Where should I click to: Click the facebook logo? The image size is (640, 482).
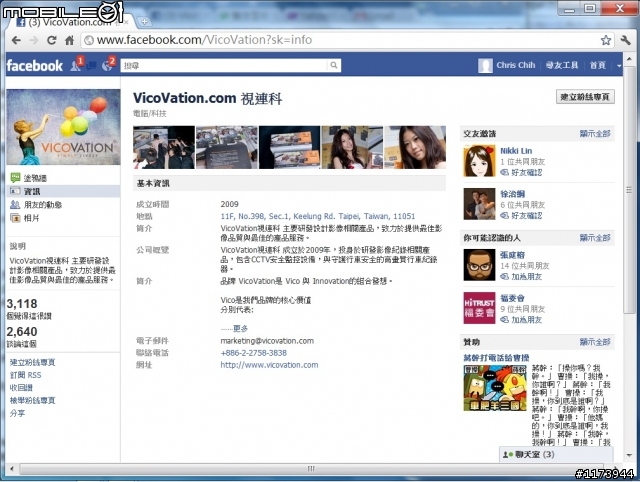point(35,65)
